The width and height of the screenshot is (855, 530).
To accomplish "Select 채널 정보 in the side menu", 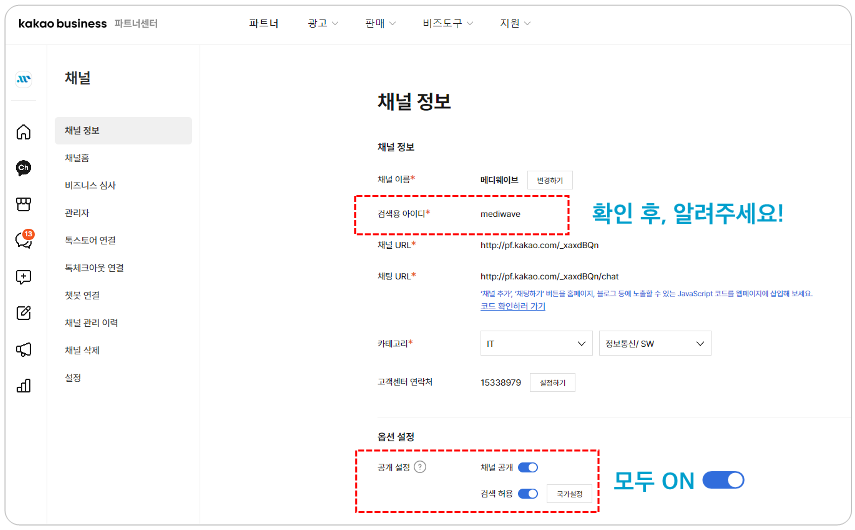I will pyautogui.click(x=123, y=130).
